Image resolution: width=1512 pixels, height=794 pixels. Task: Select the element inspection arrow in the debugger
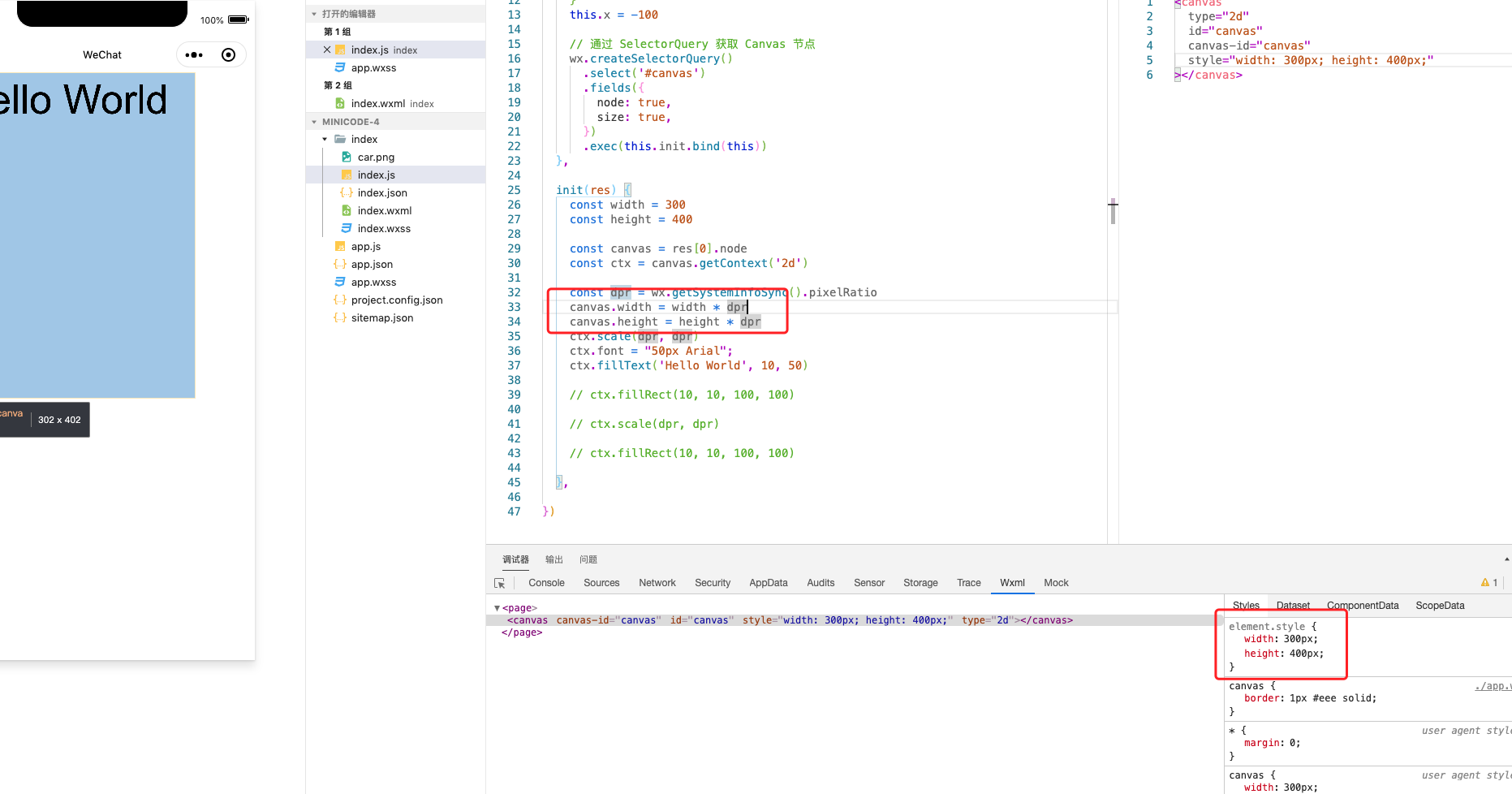point(500,582)
